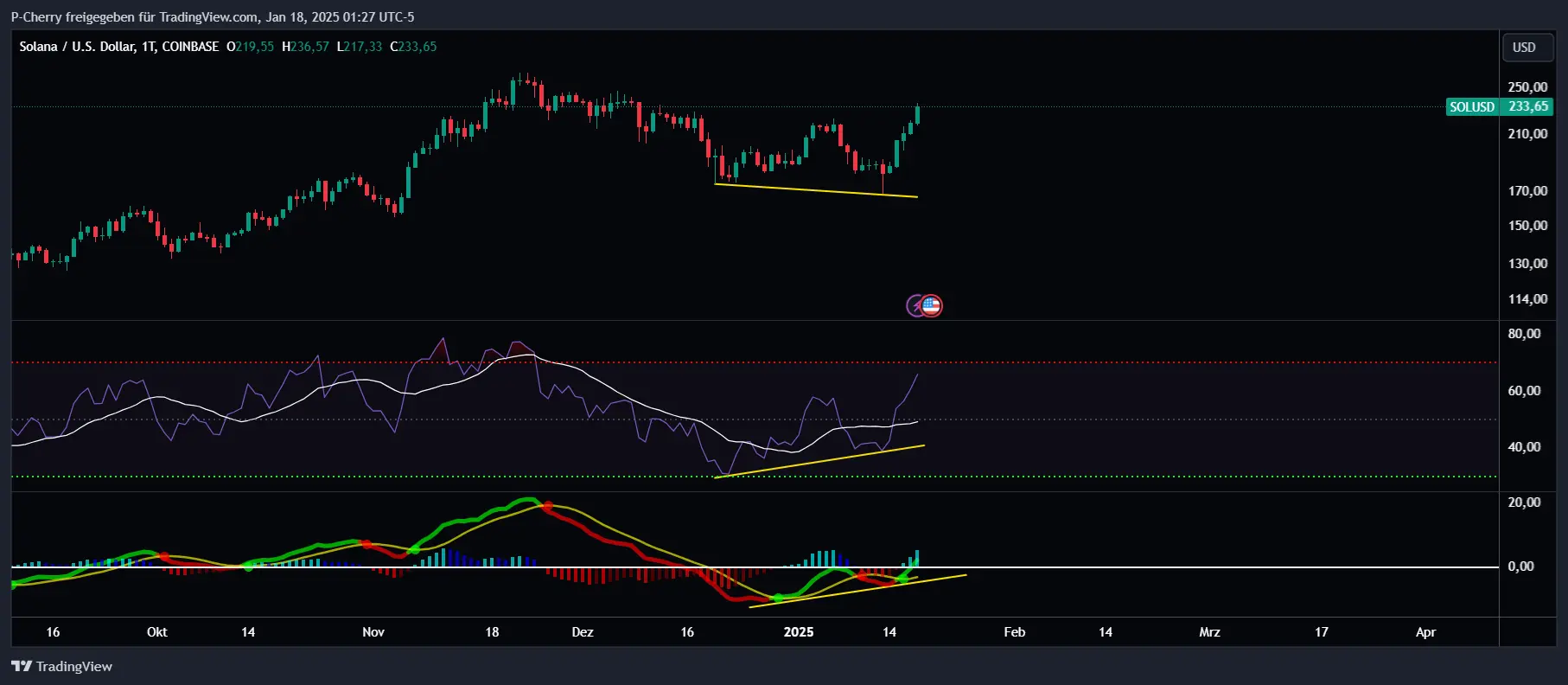Viewport: 1568px width, 685px height.
Task: Click the 80,00 RSI axis label
Action: (1524, 334)
